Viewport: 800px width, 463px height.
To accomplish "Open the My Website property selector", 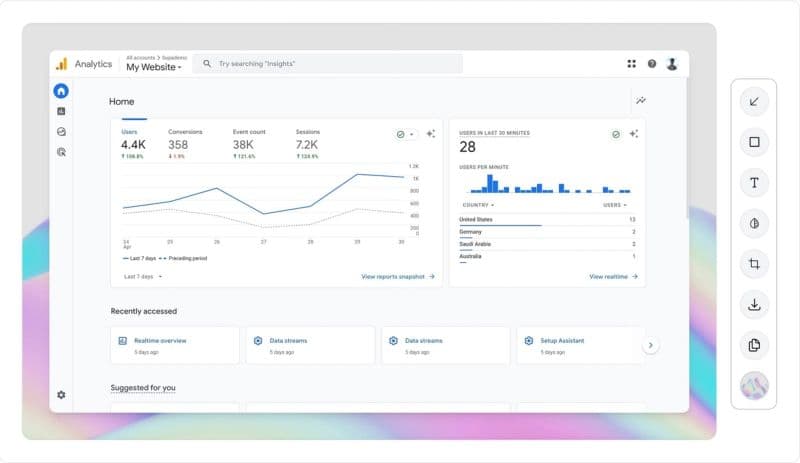I will [154, 67].
